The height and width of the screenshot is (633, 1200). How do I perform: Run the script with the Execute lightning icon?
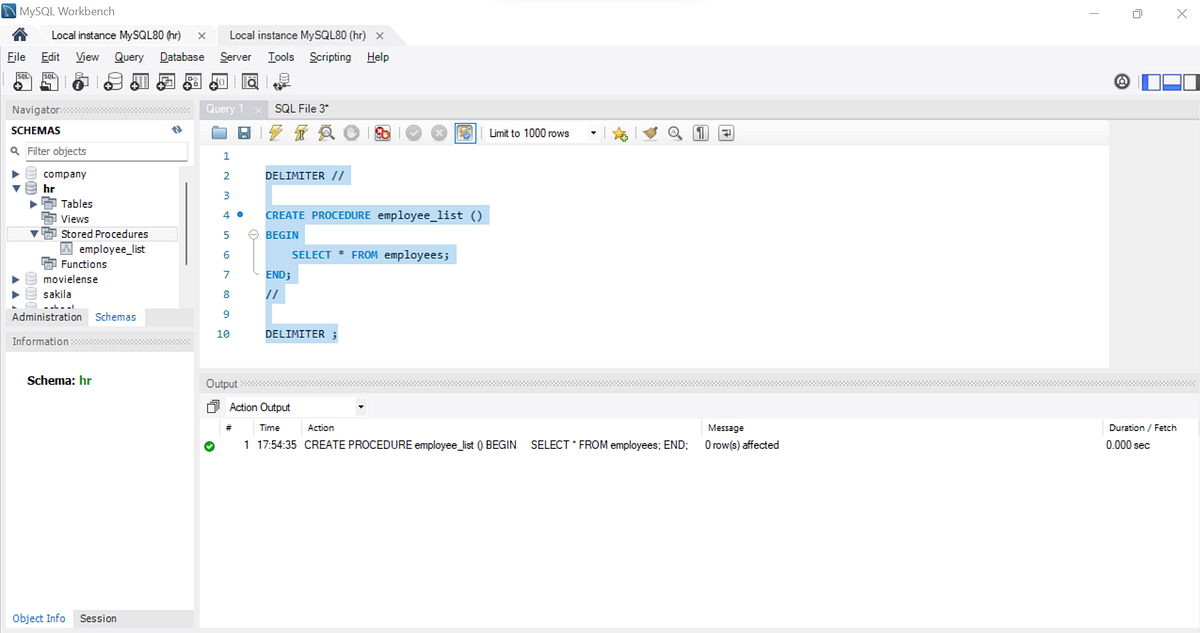click(276, 132)
